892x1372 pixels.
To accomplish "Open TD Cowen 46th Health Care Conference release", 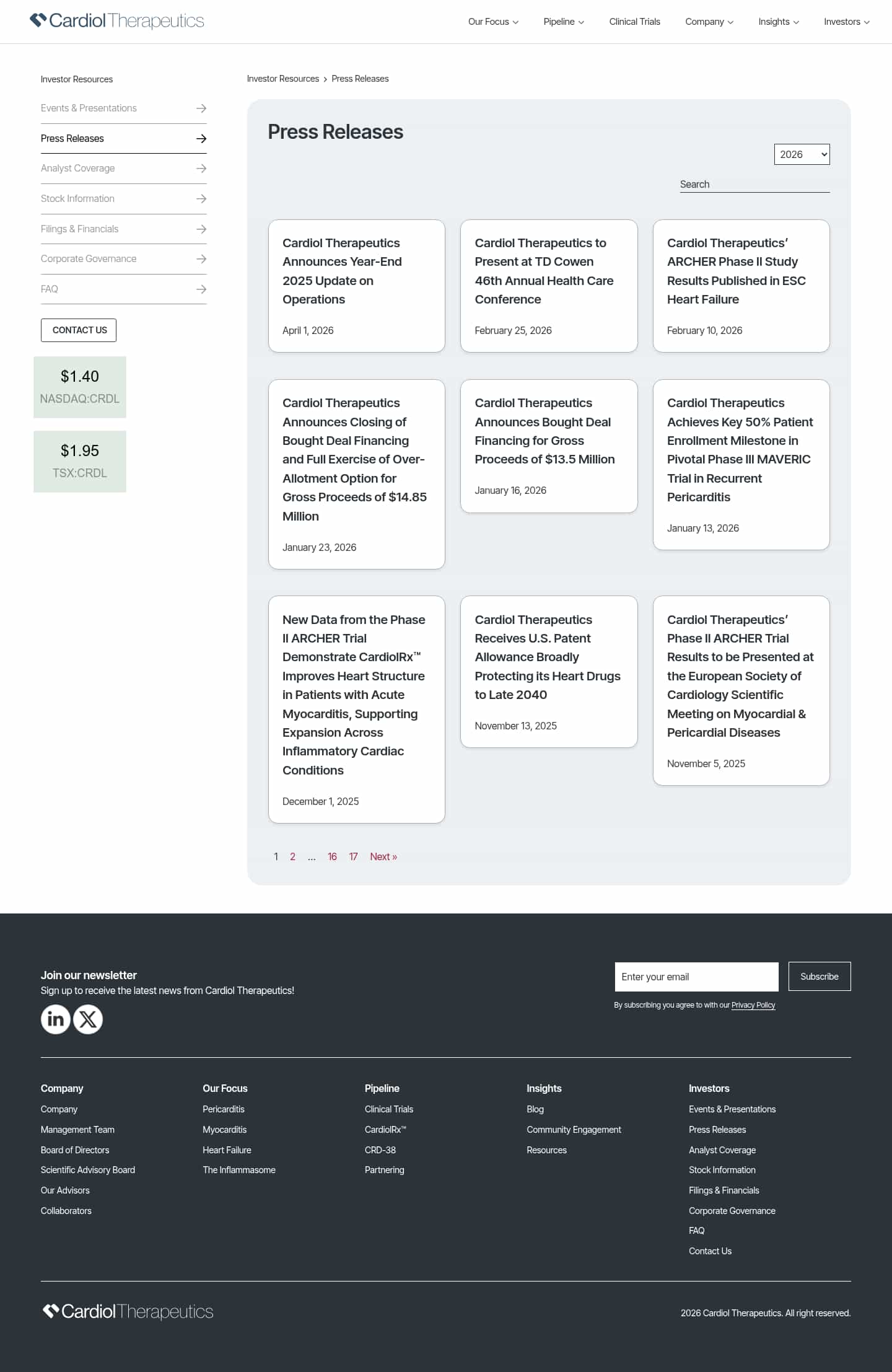I will click(x=549, y=286).
